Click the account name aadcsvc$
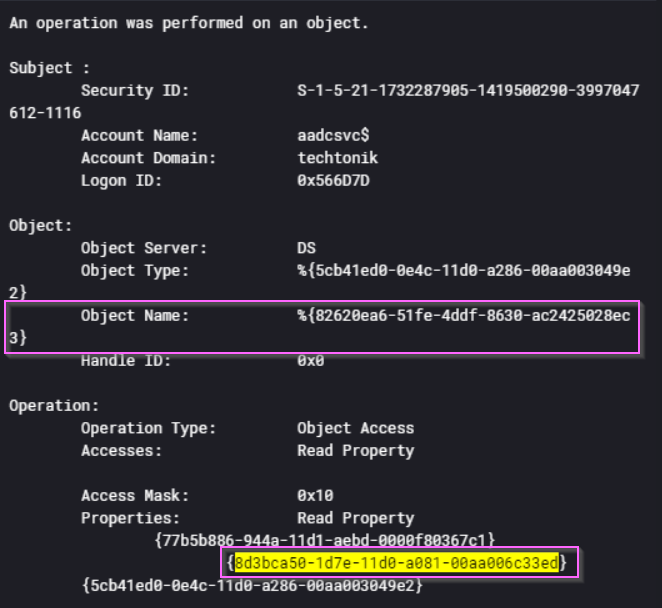 click(333, 136)
